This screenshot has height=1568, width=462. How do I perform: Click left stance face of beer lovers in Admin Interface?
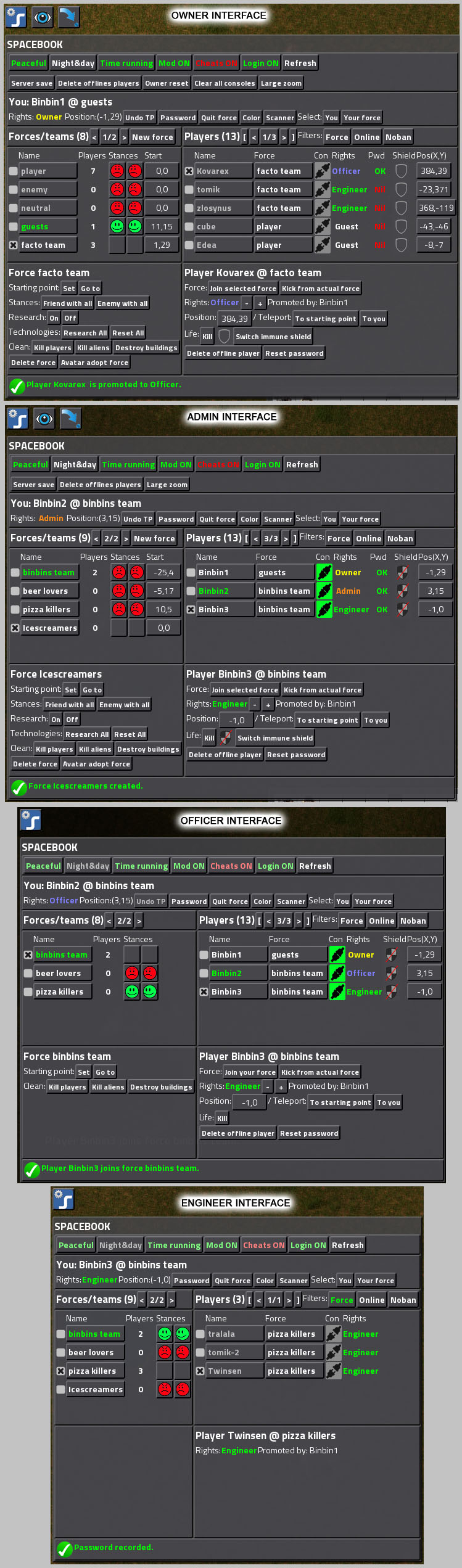(119, 591)
